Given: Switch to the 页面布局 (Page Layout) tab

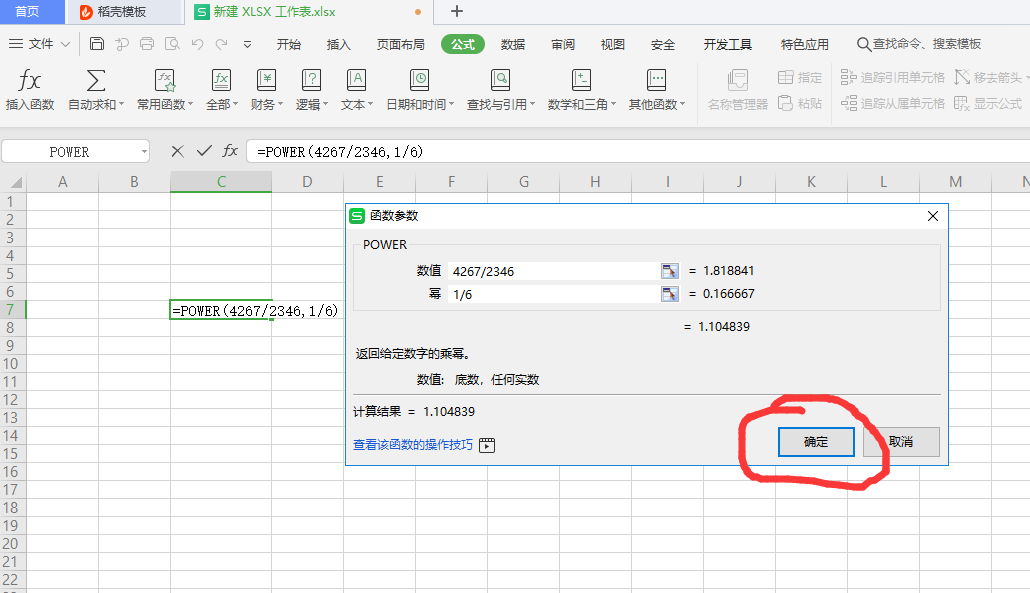Looking at the screenshot, I should (x=400, y=44).
